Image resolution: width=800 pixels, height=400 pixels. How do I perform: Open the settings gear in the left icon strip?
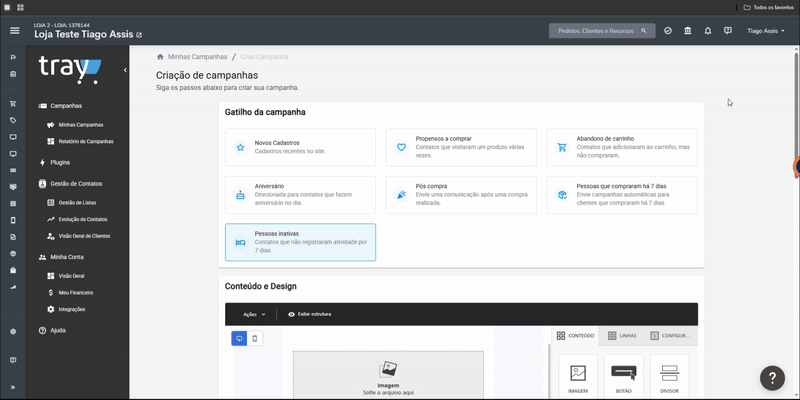[x=13, y=332]
